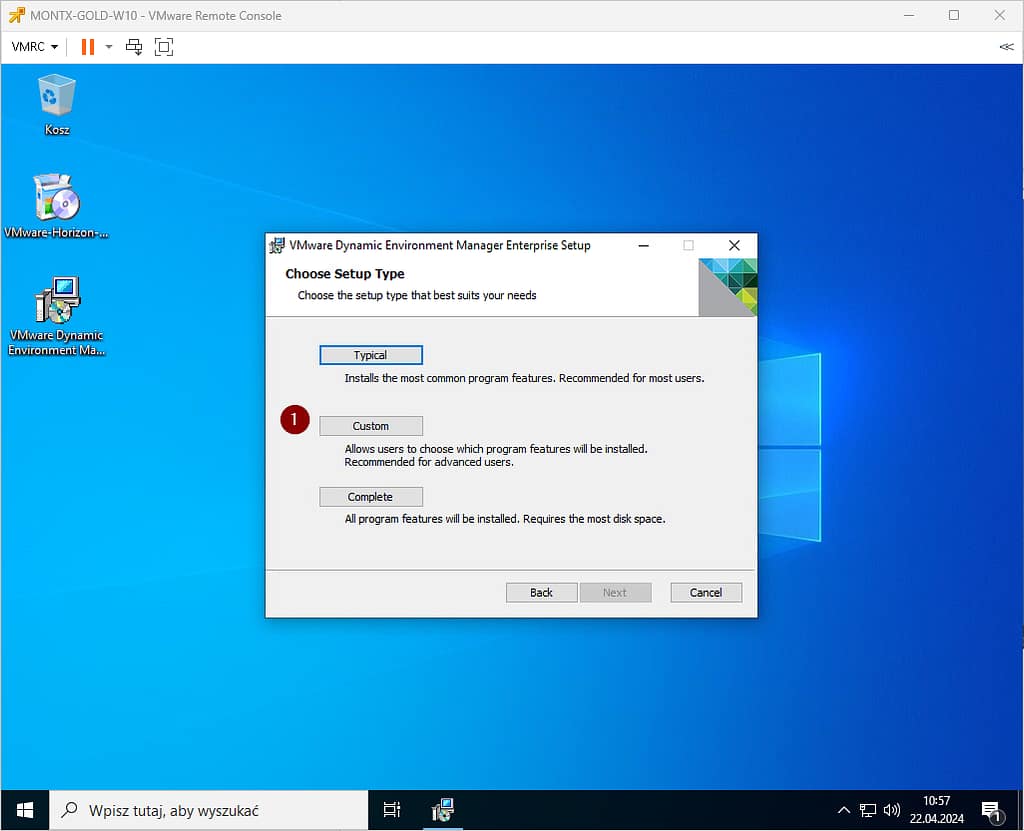This screenshot has height=831, width=1024.
Task: Send Ctrl+Alt+Del to the VM
Action: pos(134,47)
